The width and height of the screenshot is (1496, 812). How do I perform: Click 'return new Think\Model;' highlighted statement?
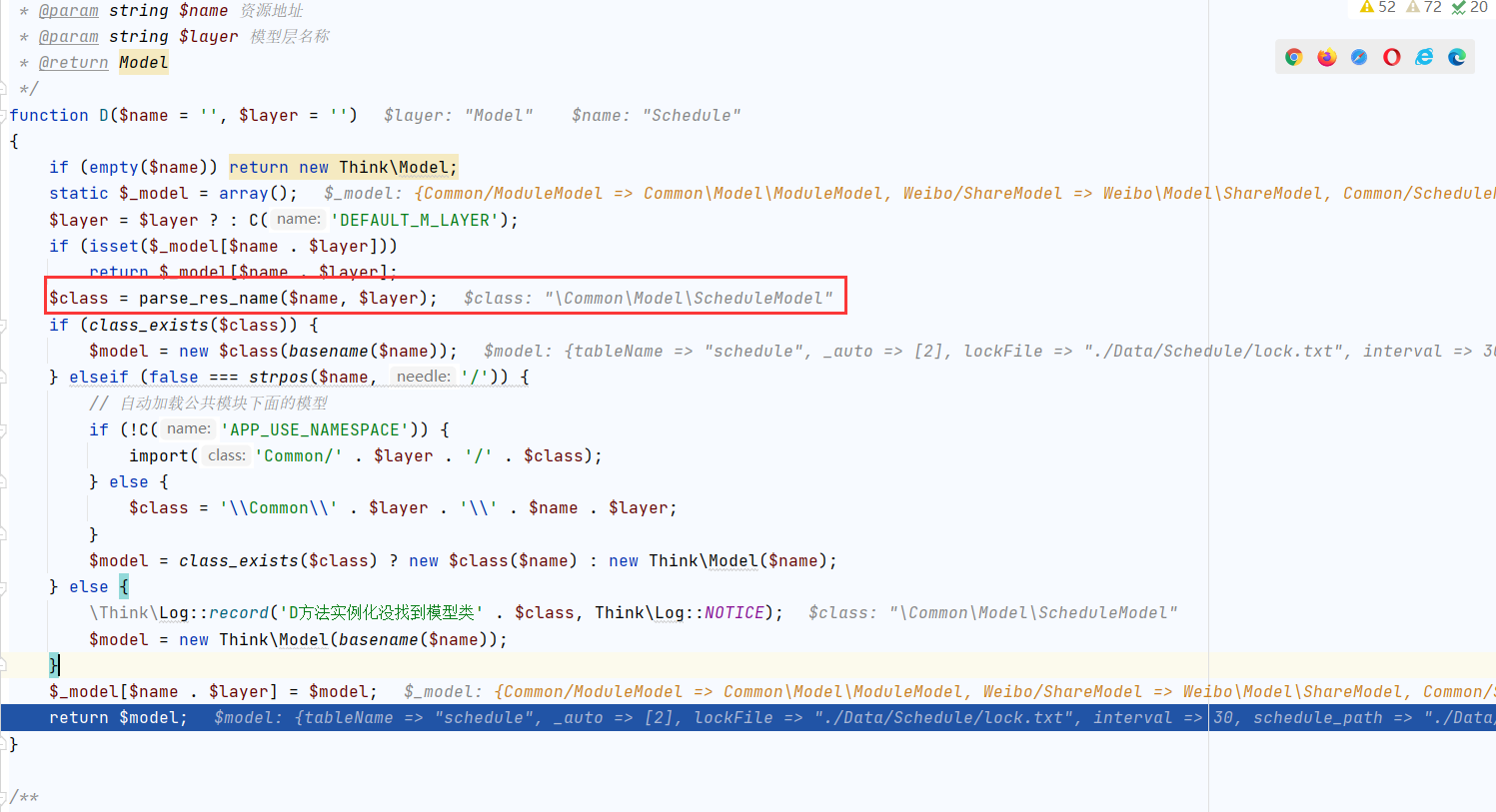343,167
